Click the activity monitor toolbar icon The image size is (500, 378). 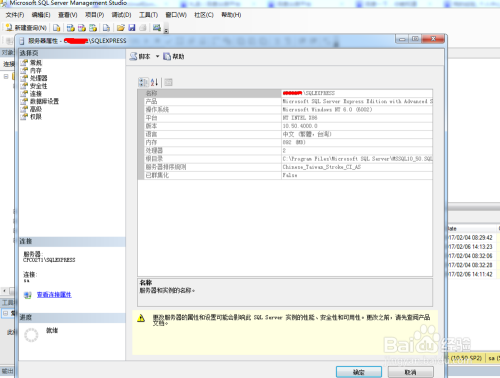pyautogui.click(x=157, y=28)
